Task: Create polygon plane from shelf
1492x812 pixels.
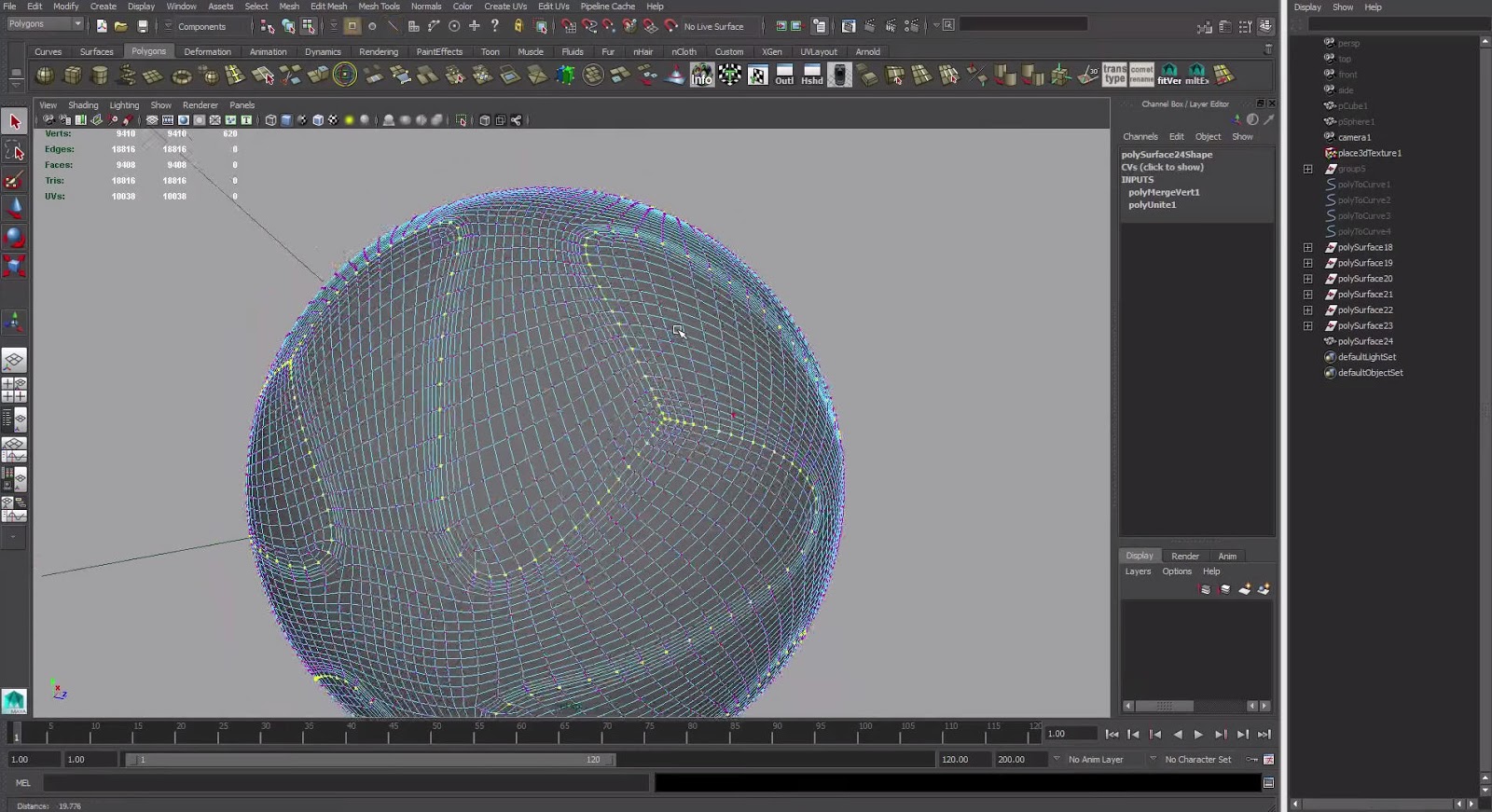Action: (x=154, y=76)
